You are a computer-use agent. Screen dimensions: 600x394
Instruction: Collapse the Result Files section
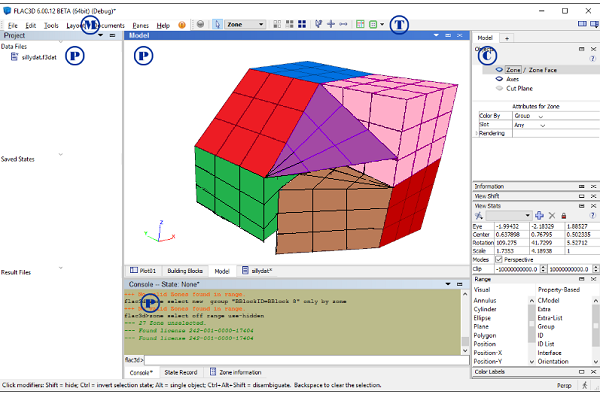tap(60, 268)
